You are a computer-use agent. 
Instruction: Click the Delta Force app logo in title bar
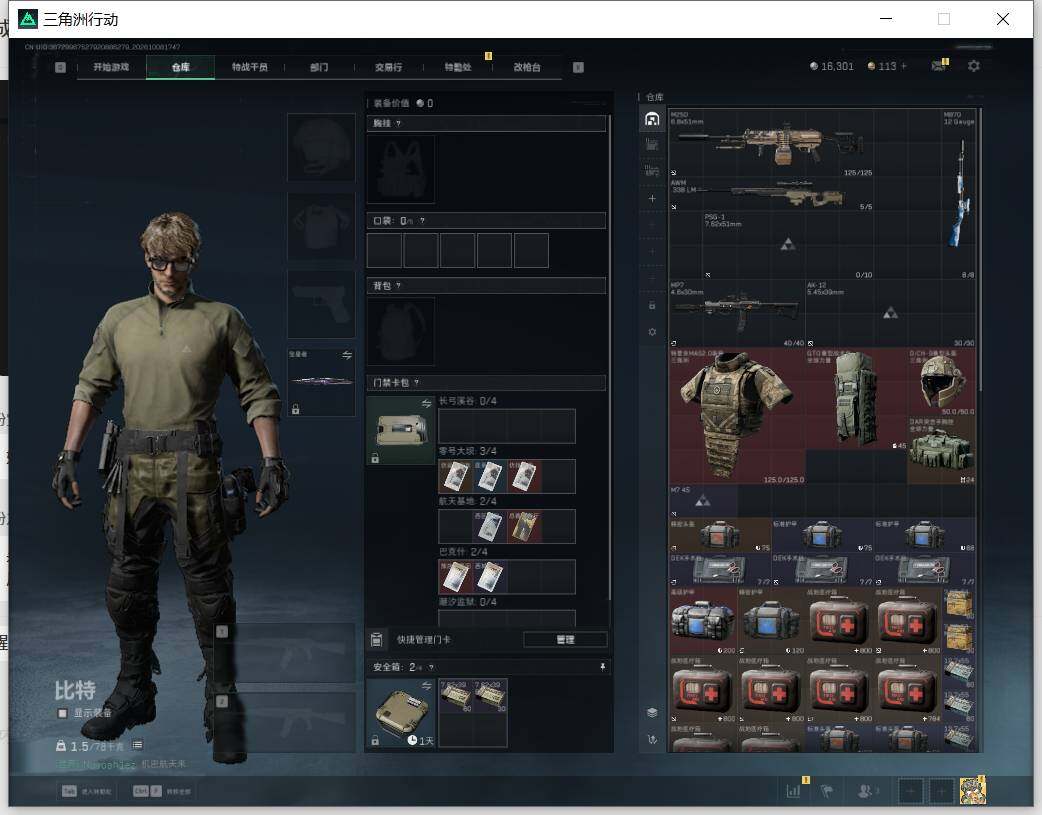point(28,19)
